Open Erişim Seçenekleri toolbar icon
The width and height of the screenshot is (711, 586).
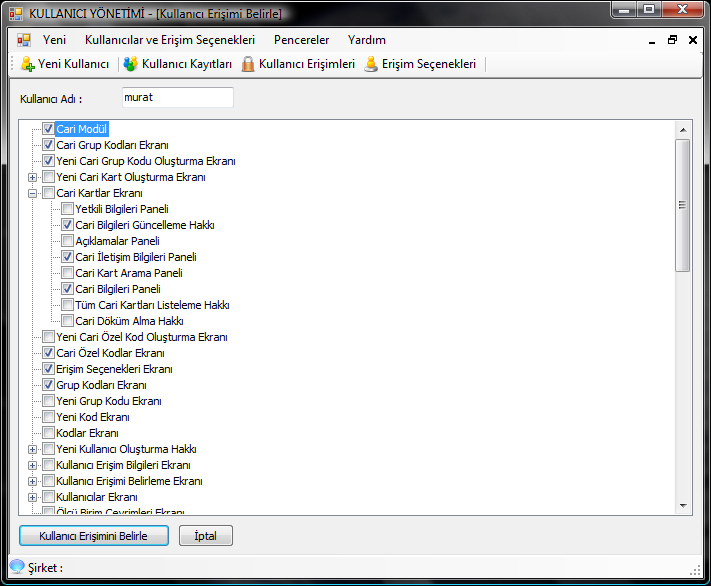[x=371, y=64]
